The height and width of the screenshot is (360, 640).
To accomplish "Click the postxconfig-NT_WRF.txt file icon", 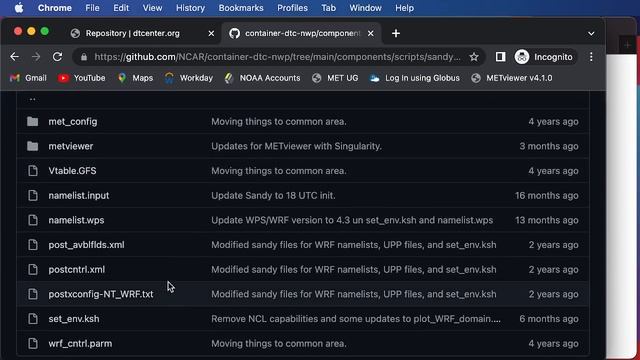I will (33, 294).
